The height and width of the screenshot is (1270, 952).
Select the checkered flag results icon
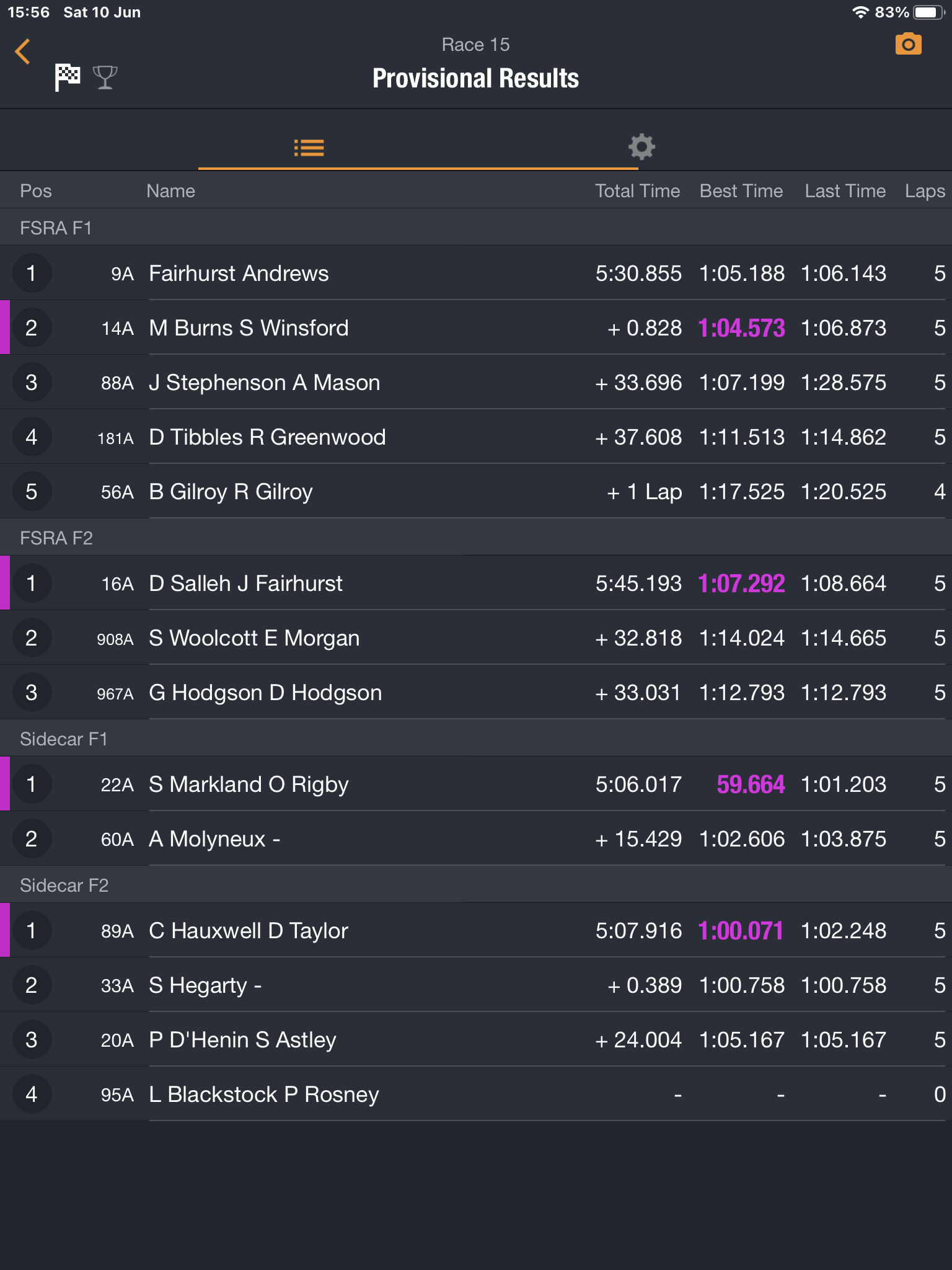[x=68, y=78]
